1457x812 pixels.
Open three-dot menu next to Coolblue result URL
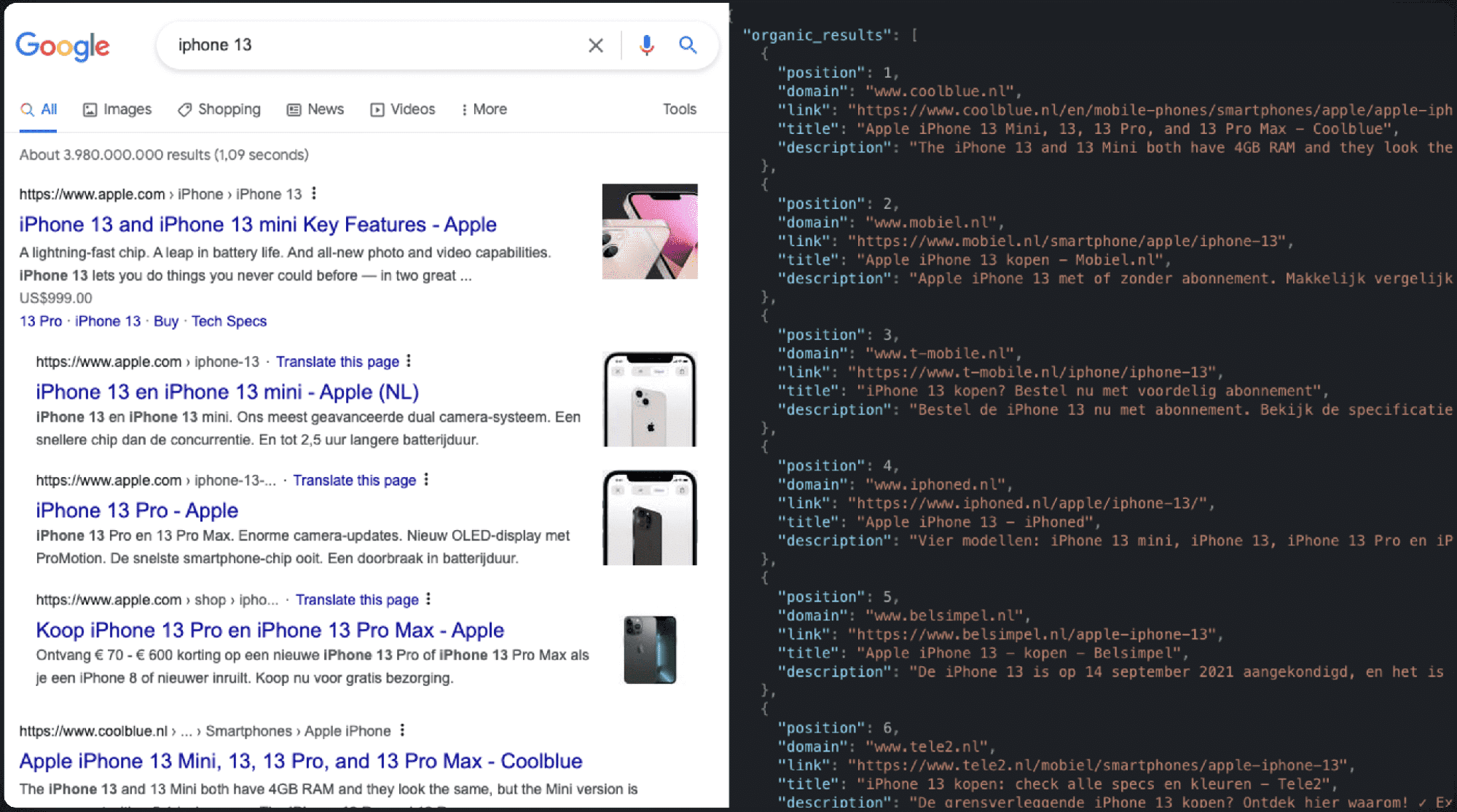click(x=402, y=730)
